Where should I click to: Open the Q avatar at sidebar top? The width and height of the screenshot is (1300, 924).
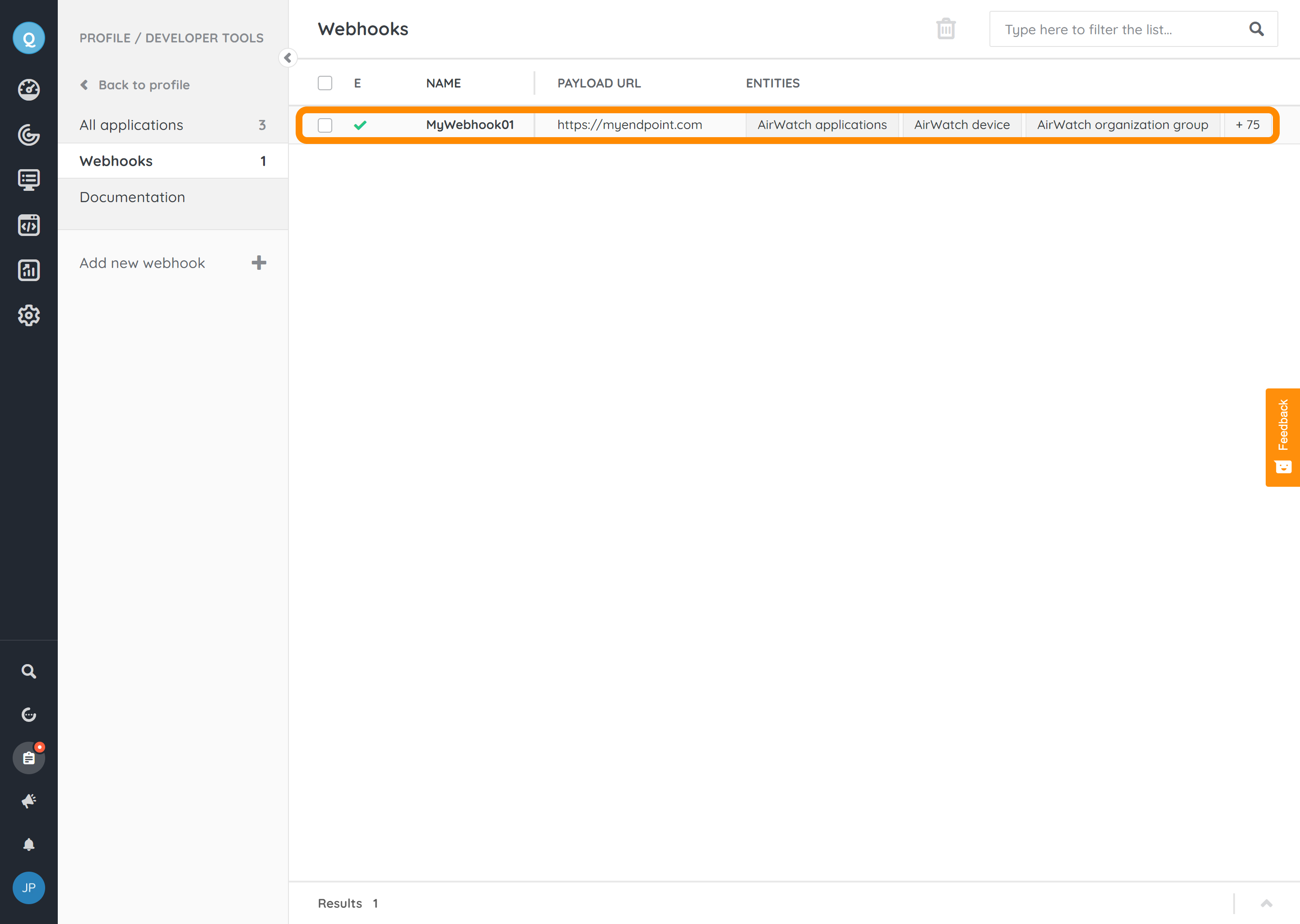(x=28, y=37)
